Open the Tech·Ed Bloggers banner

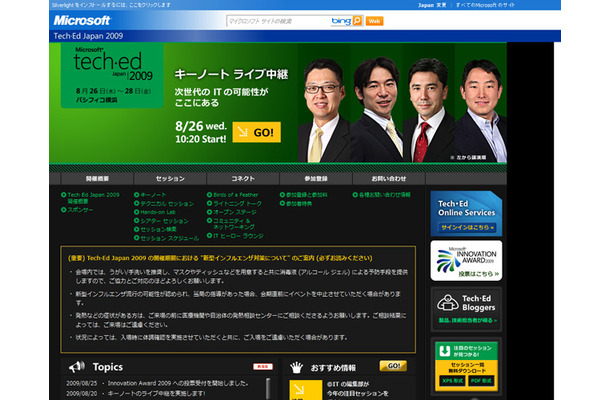pos(466,309)
